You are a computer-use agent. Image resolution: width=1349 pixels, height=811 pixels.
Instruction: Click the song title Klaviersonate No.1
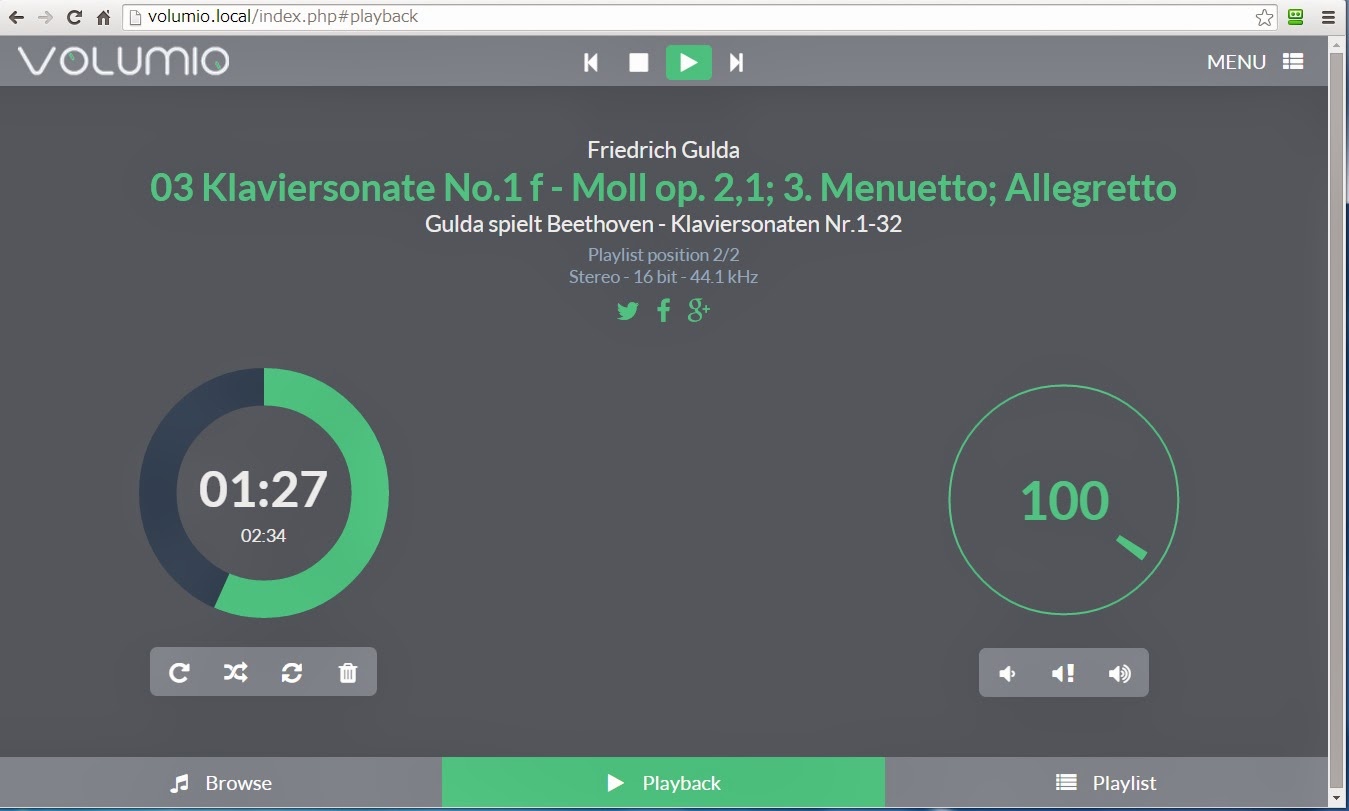click(x=663, y=188)
